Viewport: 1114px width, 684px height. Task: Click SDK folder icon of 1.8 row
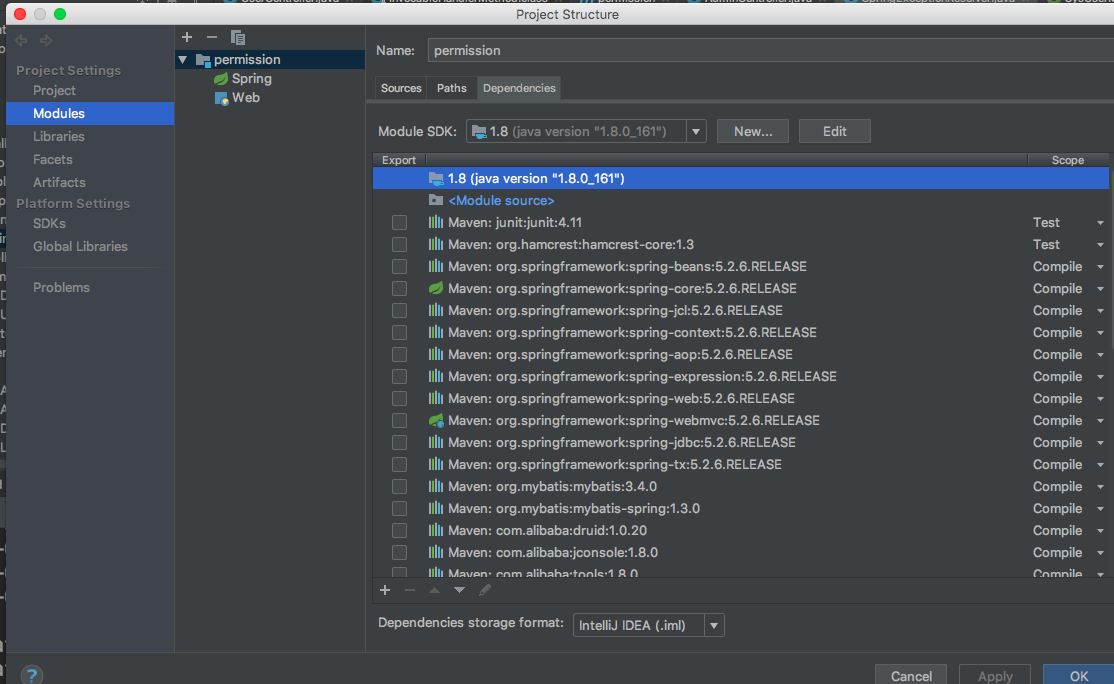click(436, 178)
